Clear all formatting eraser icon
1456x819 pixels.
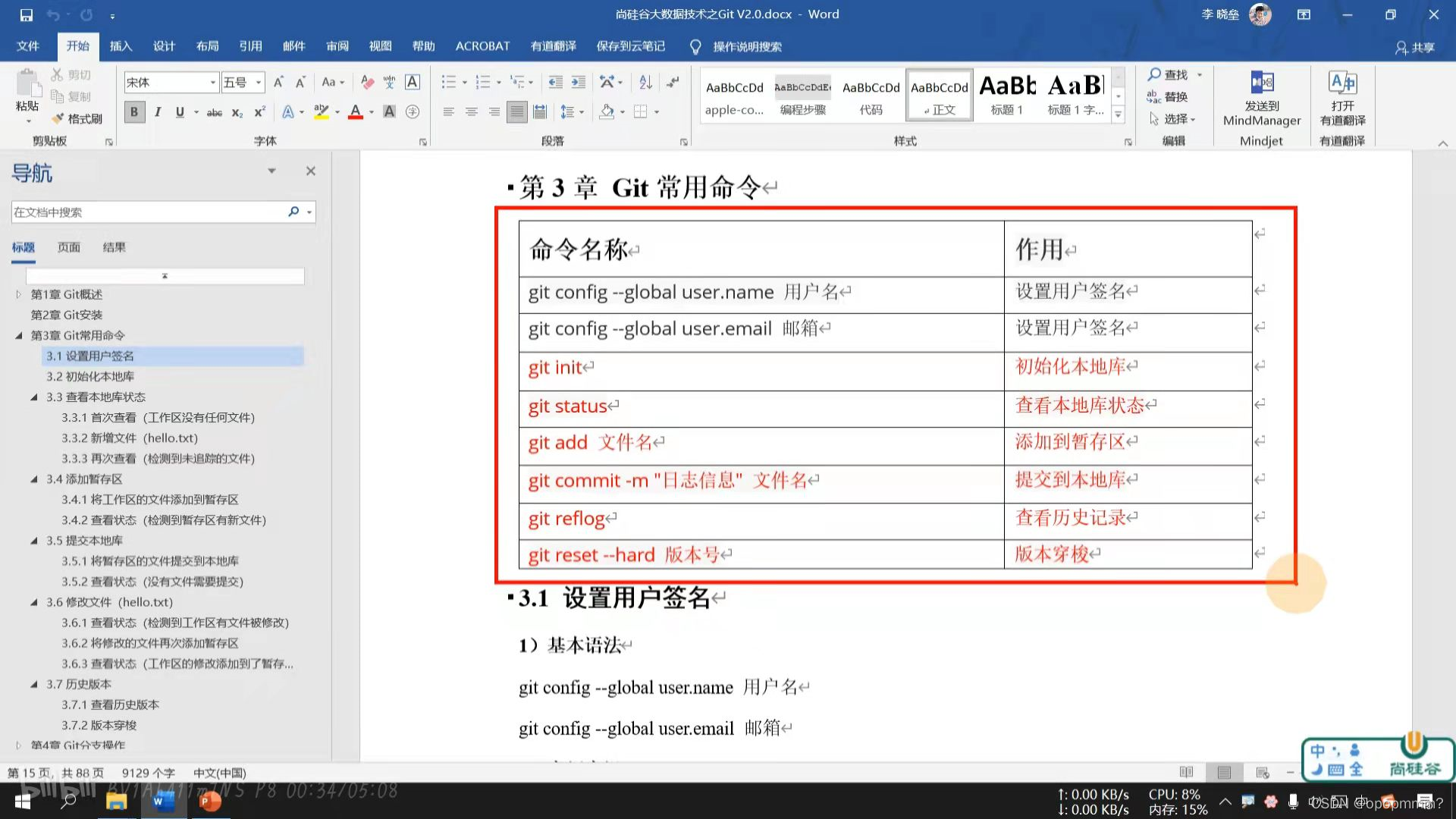[367, 82]
